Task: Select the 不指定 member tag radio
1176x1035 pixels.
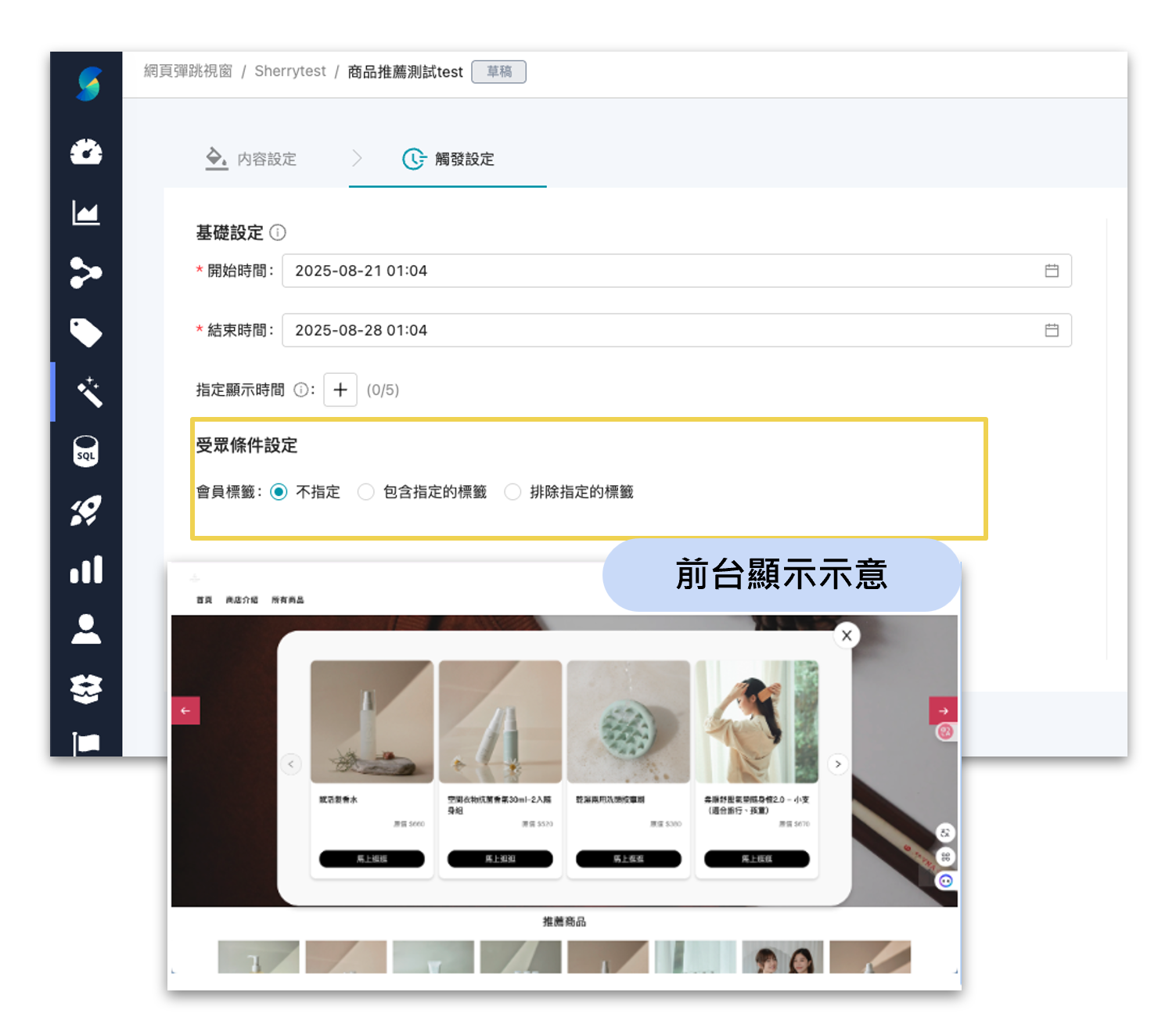Action: pyautogui.click(x=279, y=492)
